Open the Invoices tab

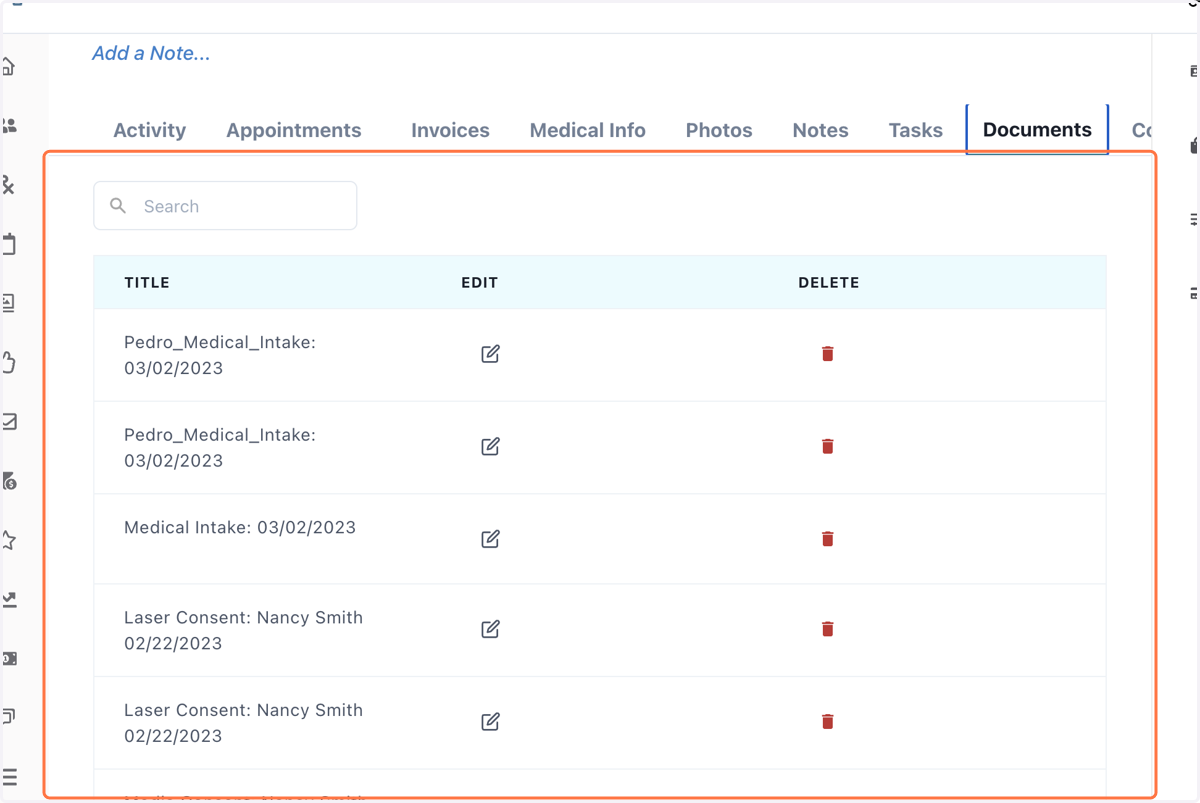450,130
